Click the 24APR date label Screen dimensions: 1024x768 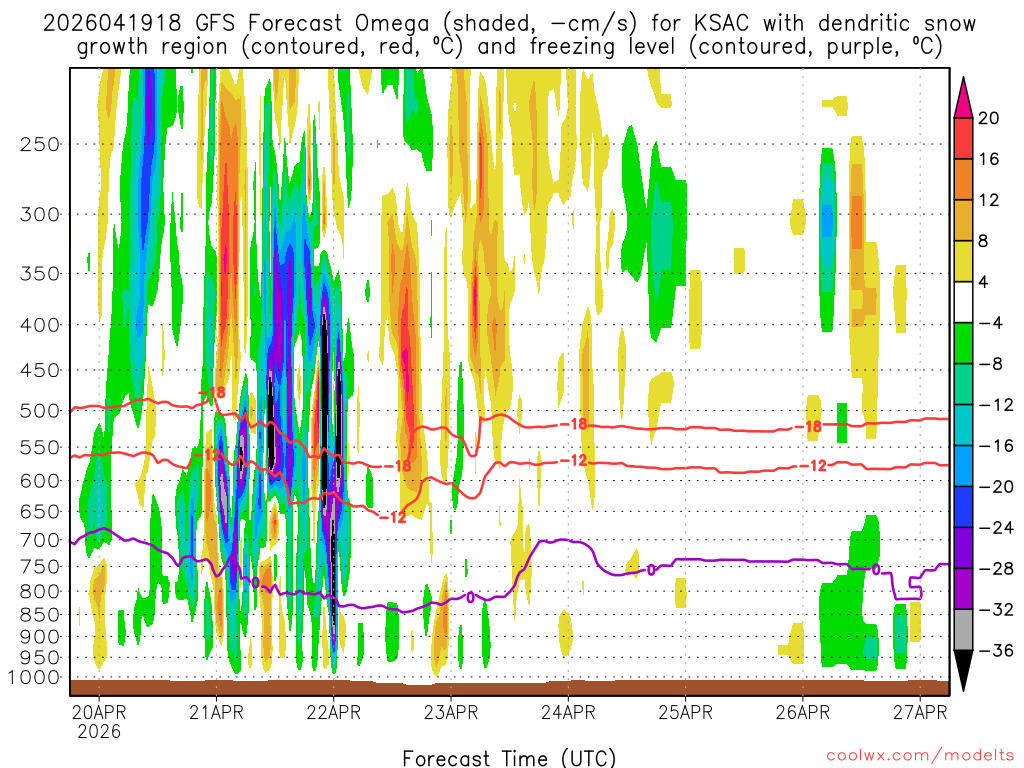(x=568, y=712)
